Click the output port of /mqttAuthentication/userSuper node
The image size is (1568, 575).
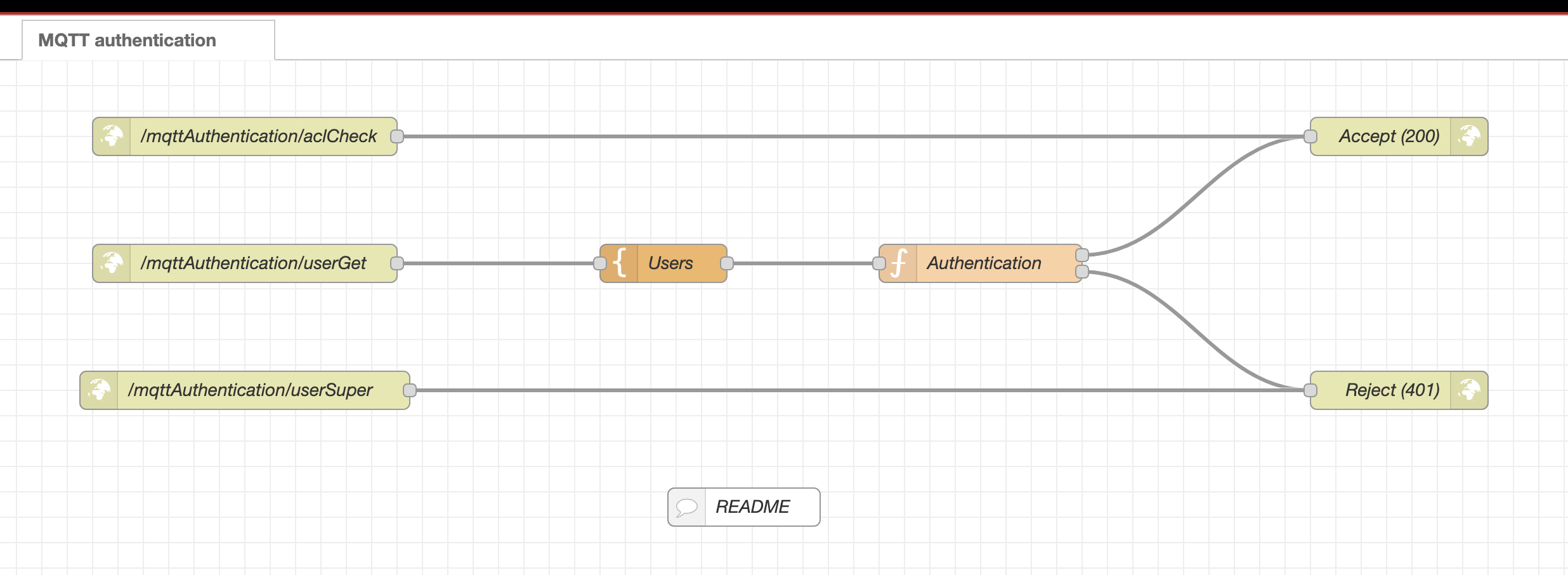[411, 390]
